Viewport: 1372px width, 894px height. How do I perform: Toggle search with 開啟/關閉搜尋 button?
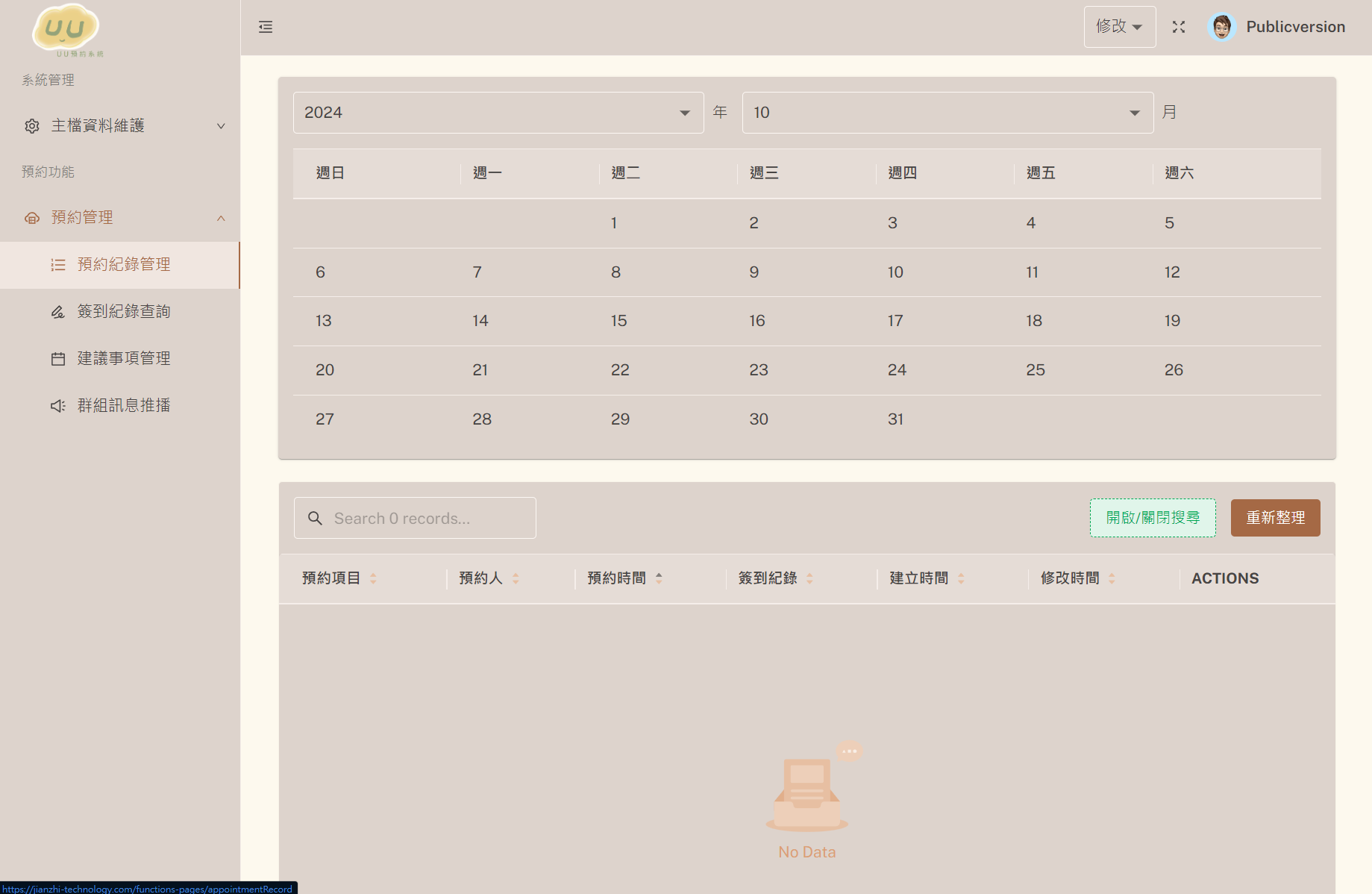pos(1152,517)
